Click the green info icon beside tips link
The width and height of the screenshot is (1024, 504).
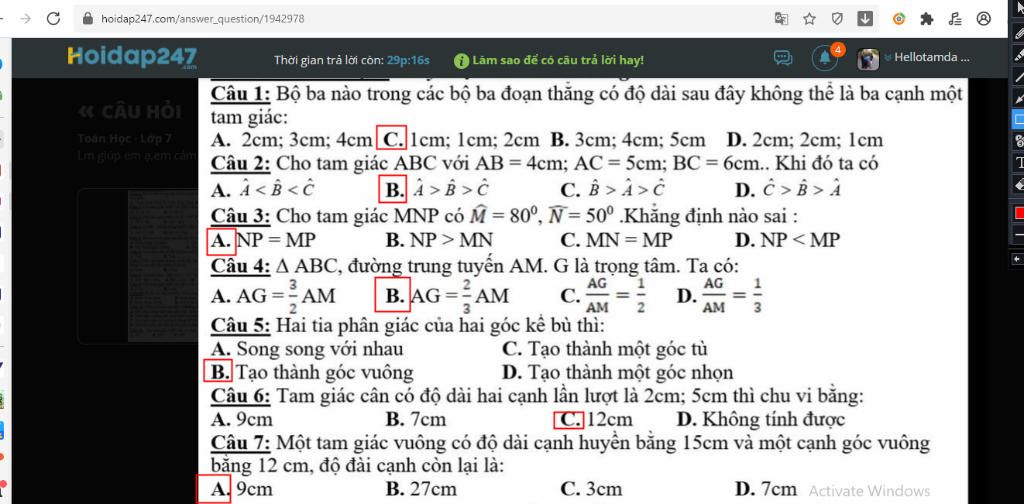pos(461,60)
